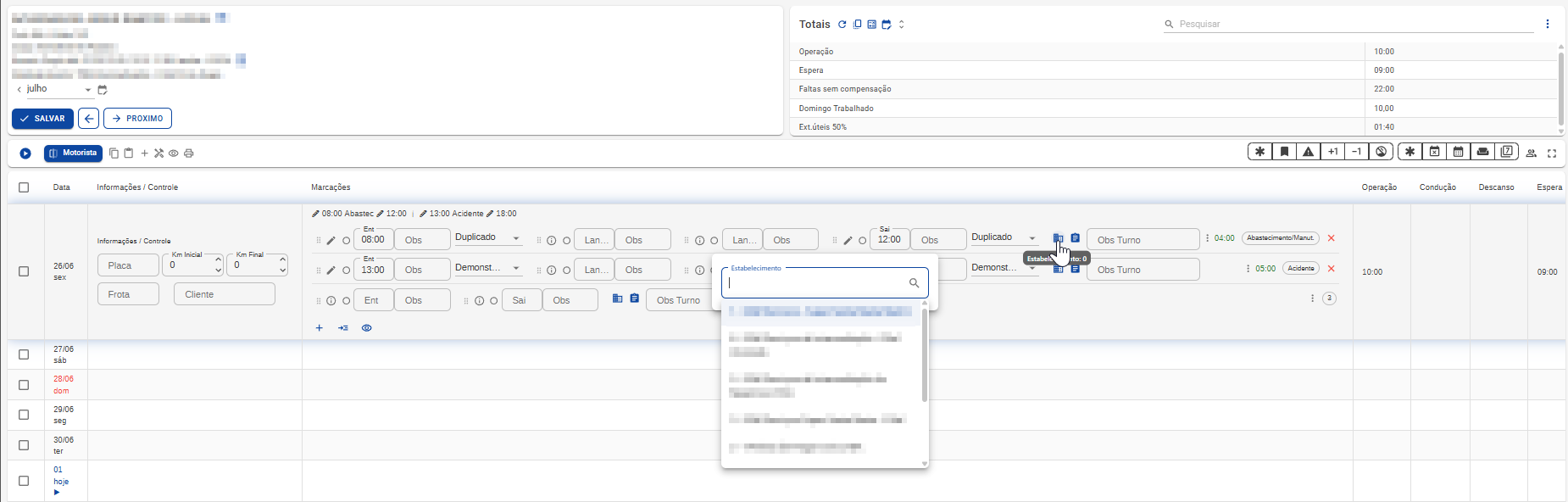Click the -1 button in the right toolbar
The width and height of the screenshot is (1568, 502).
pyautogui.click(x=1357, y=152)
